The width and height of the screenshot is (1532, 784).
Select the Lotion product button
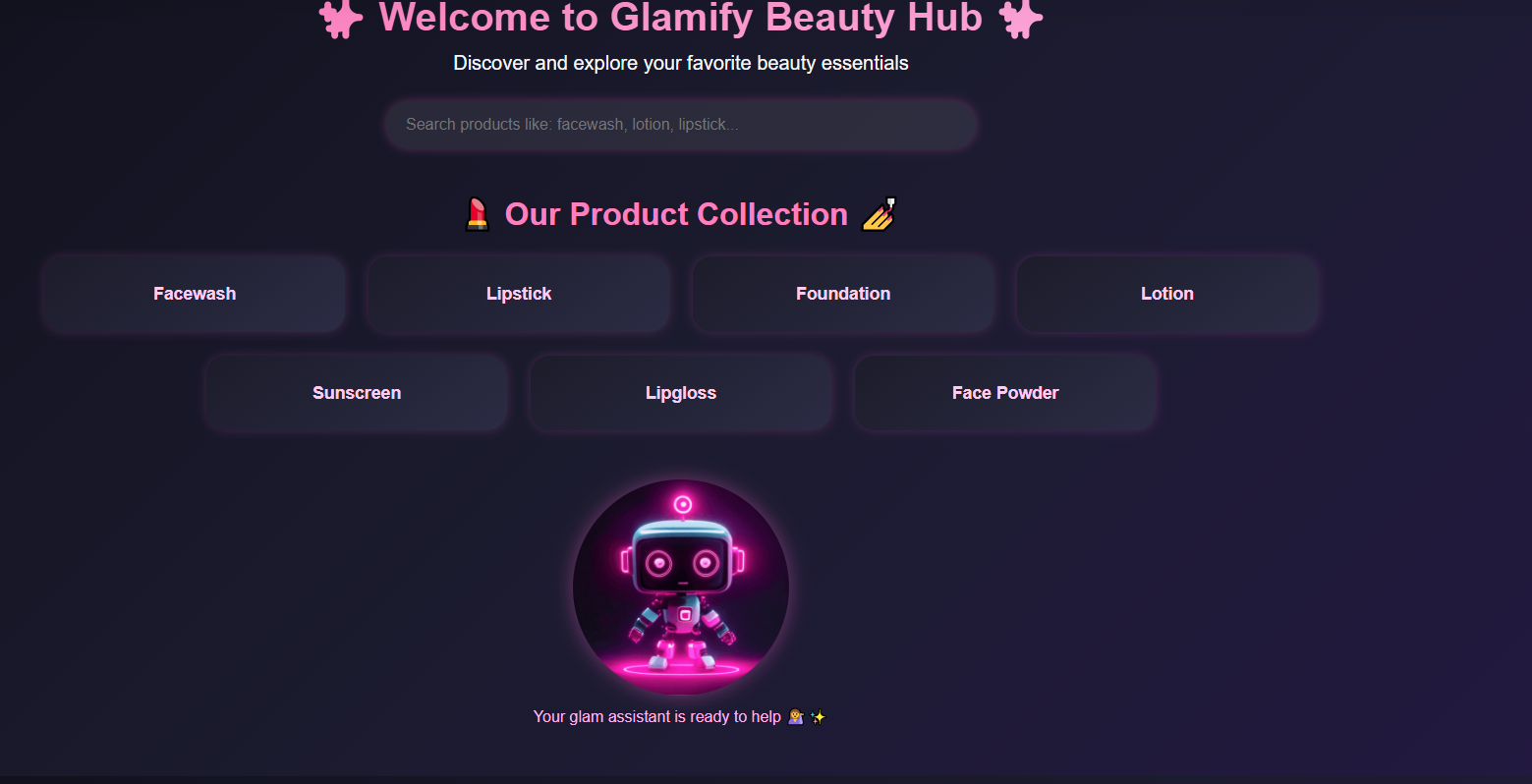[x=1167, y=294]
